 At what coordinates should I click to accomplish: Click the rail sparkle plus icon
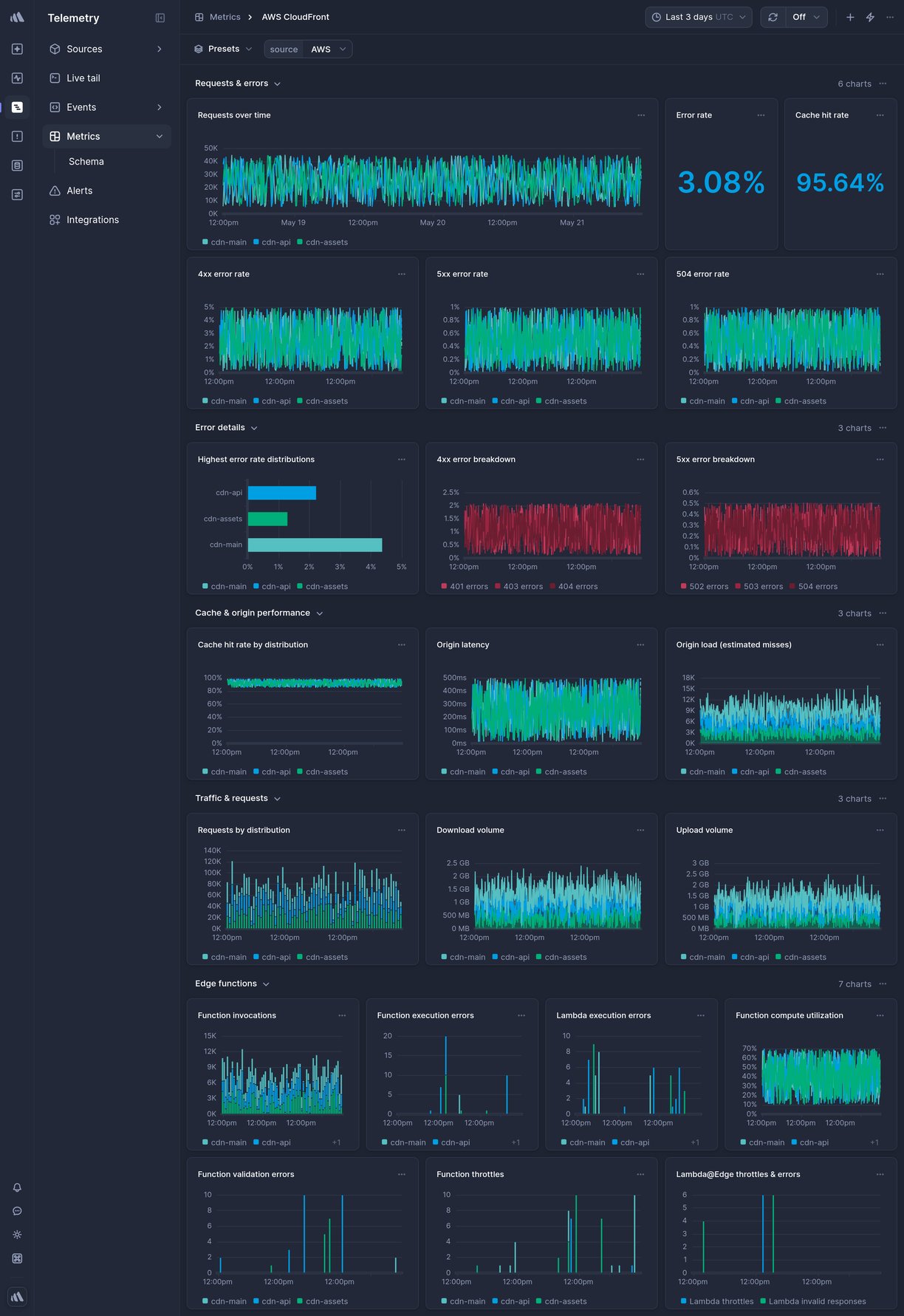pos(17,49)
